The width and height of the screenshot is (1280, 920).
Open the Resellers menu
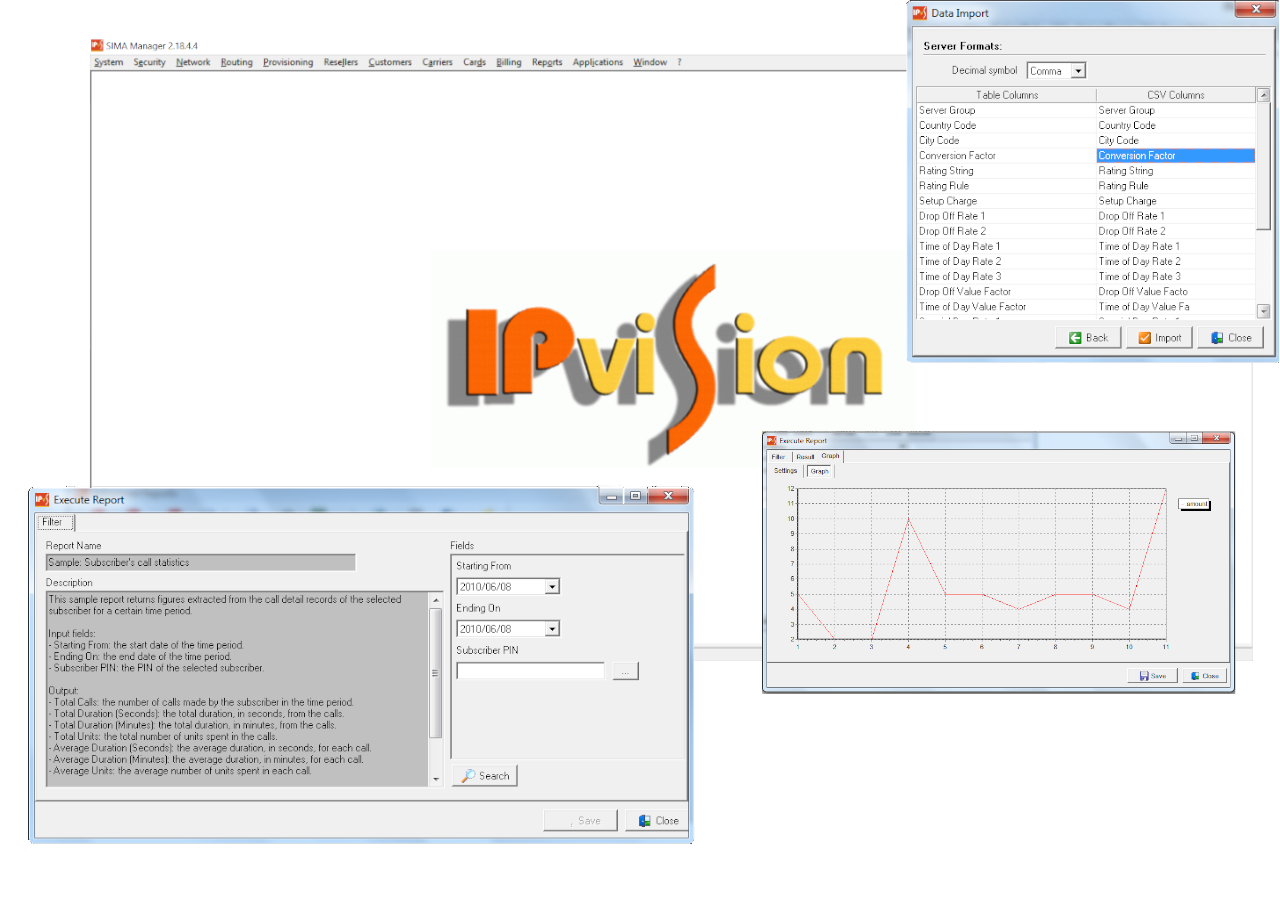(x=341, y=62)
